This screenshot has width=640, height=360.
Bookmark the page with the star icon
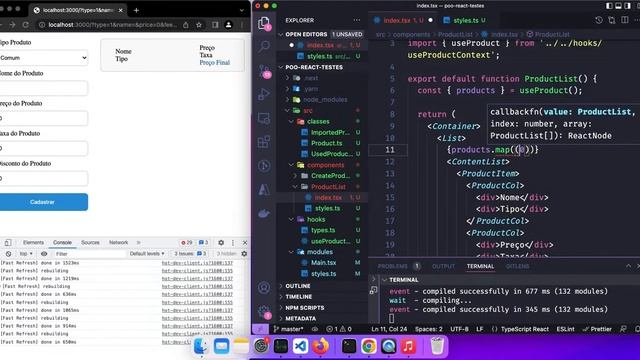tap(199, 25)
